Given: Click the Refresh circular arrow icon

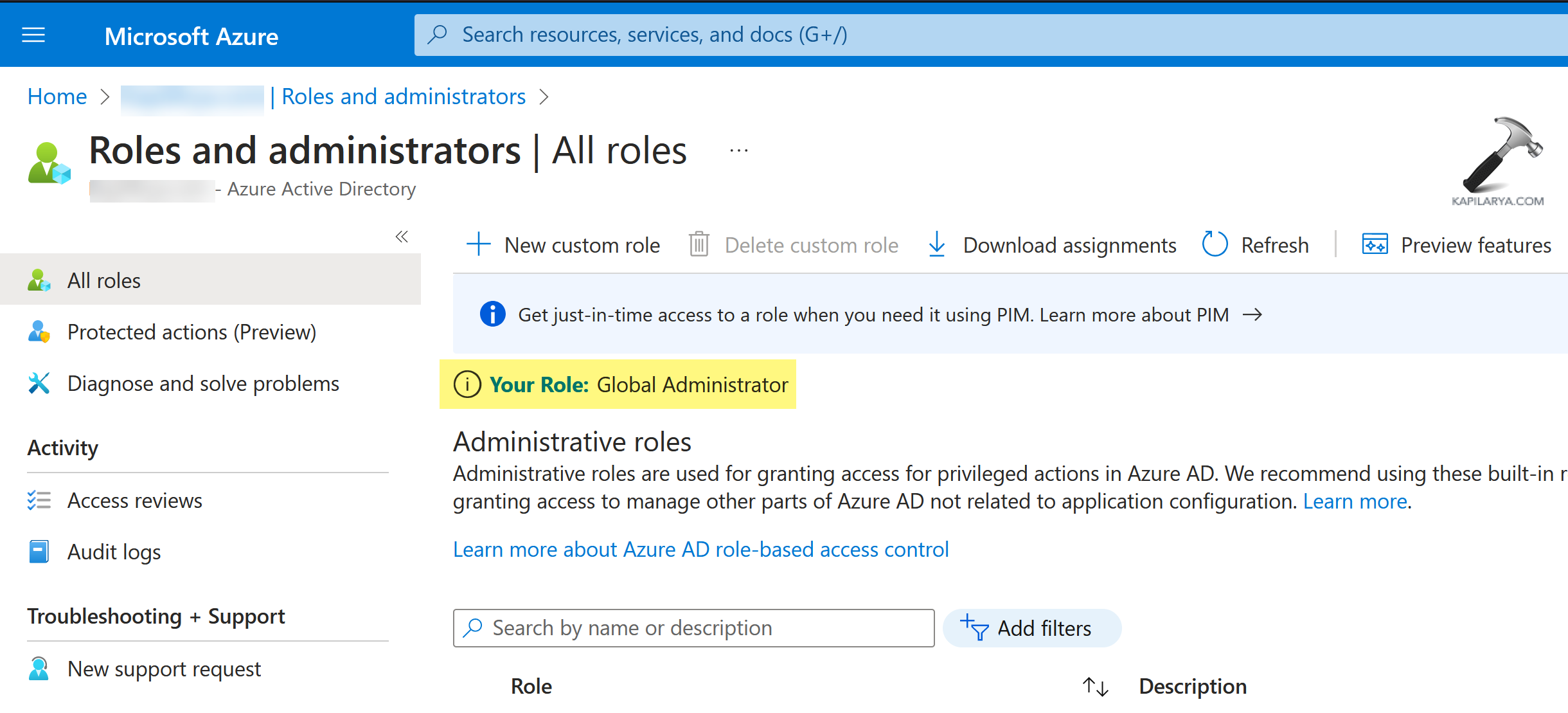Looking at the screenshot, I should pos(1214,245).
